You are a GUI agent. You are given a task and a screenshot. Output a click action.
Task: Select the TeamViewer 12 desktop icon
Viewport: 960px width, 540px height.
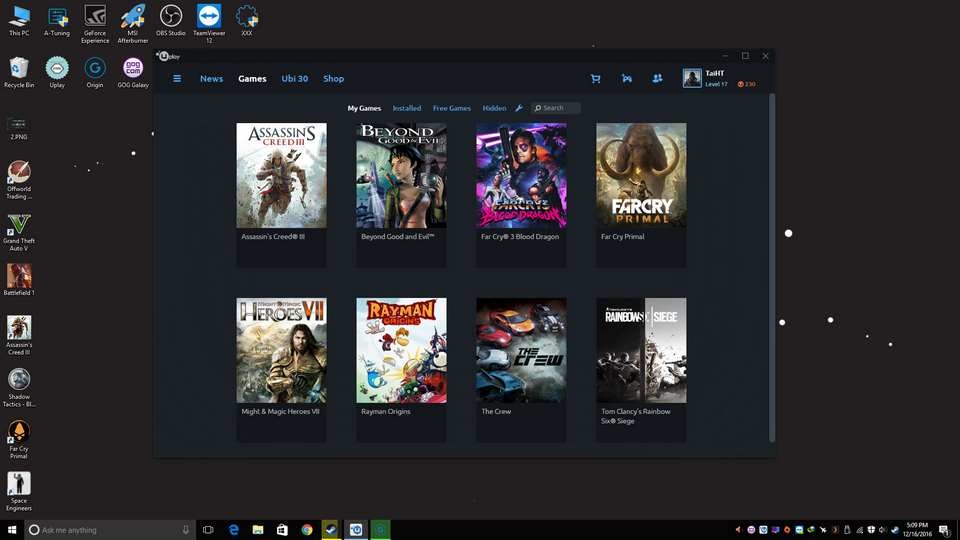pos(209,24)
